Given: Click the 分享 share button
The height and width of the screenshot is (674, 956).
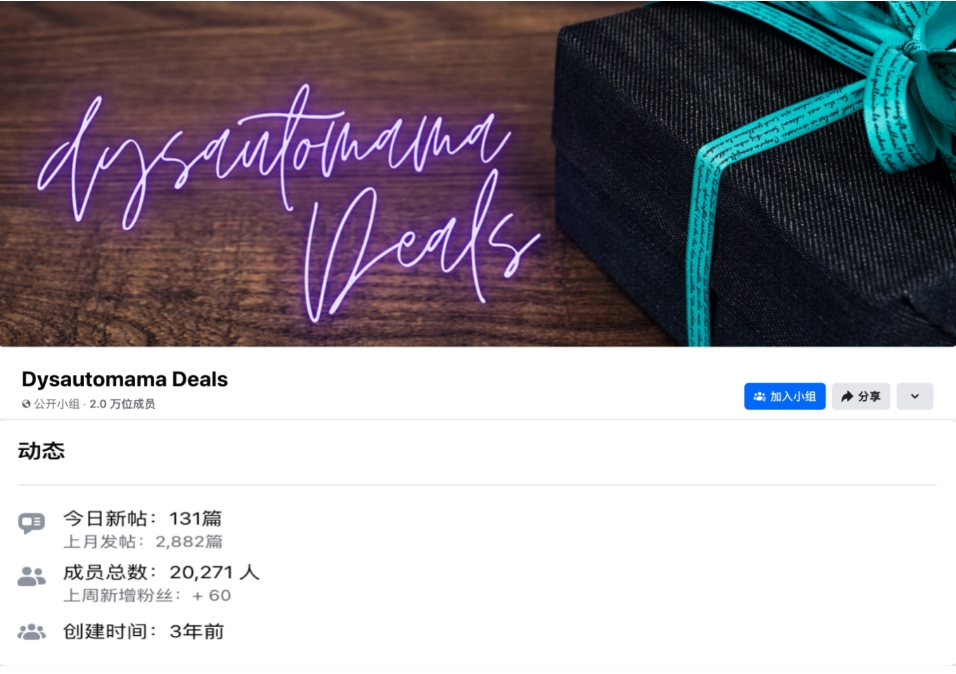Looking at the screenshot, I should (x=861, y=396).
